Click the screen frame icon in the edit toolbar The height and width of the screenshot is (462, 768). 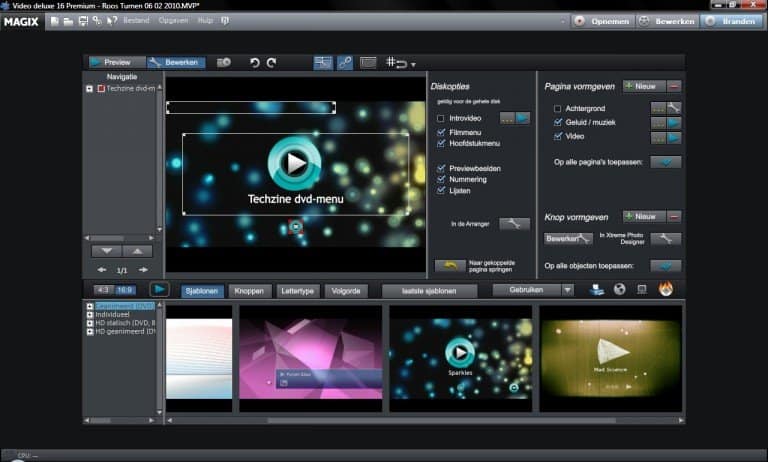coord(368,63)
